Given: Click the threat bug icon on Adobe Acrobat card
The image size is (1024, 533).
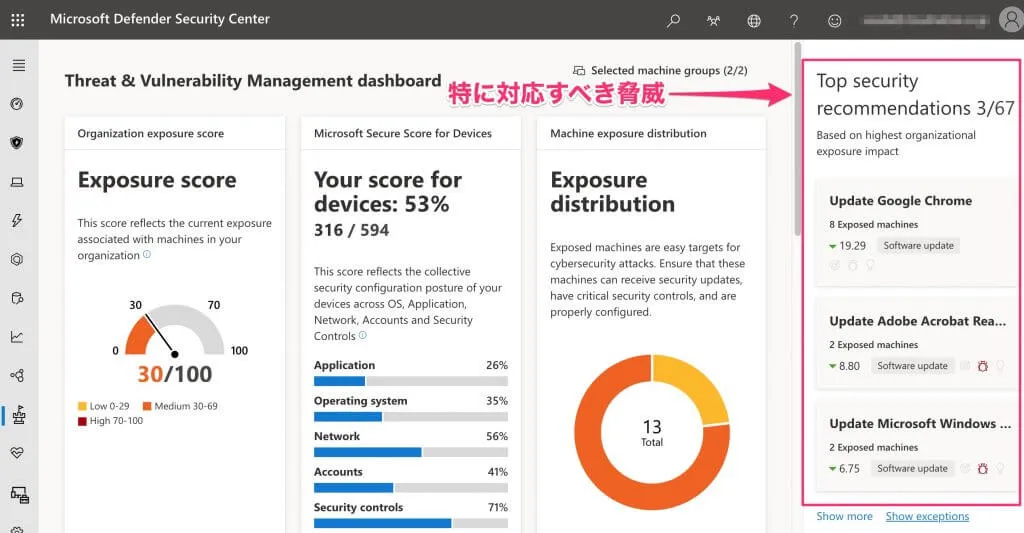Looking at the screenshot, I should [982, 366].
